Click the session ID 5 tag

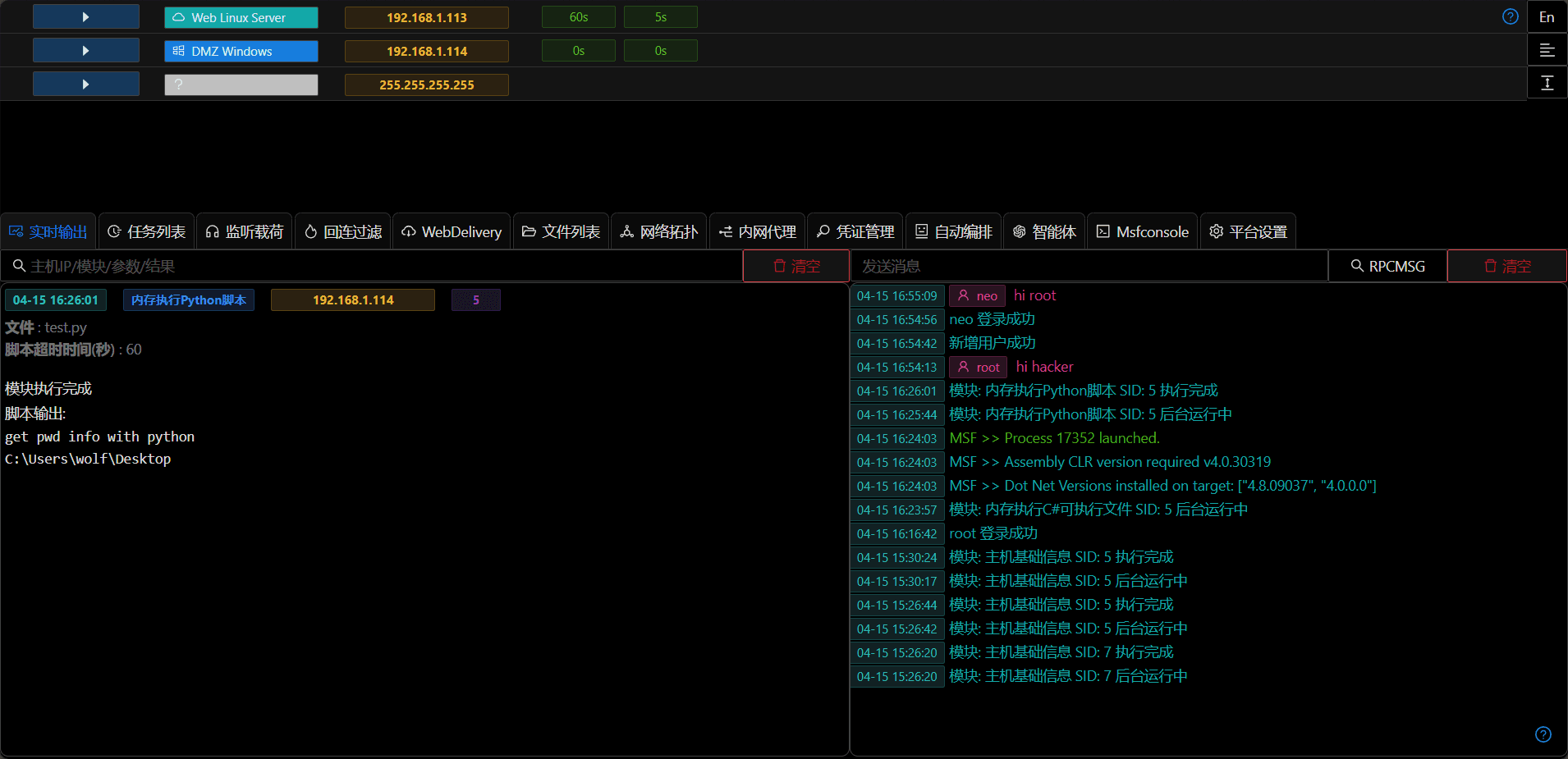click(476, 299)
